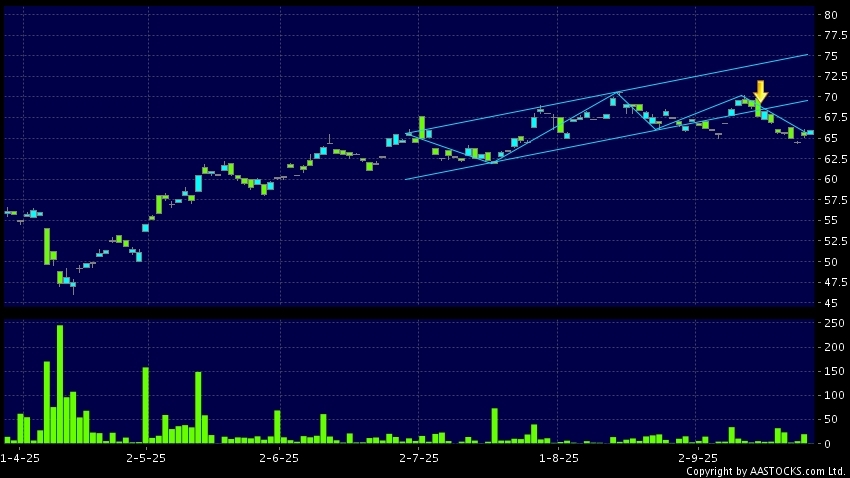
Task: Click the 65 price axis label
Action: pos(831,138)
